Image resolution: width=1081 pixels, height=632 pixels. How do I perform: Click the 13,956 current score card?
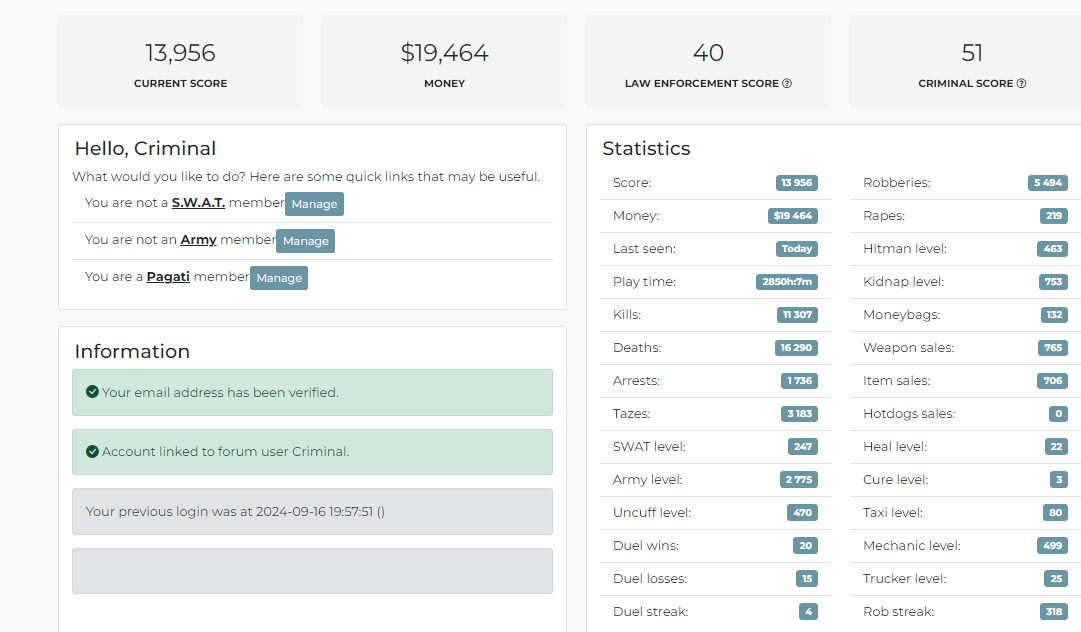click(180, 62)
